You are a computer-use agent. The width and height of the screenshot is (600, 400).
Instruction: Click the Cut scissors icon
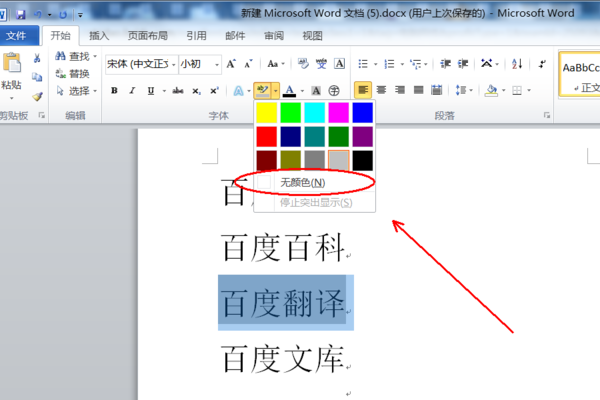(37, 58)
